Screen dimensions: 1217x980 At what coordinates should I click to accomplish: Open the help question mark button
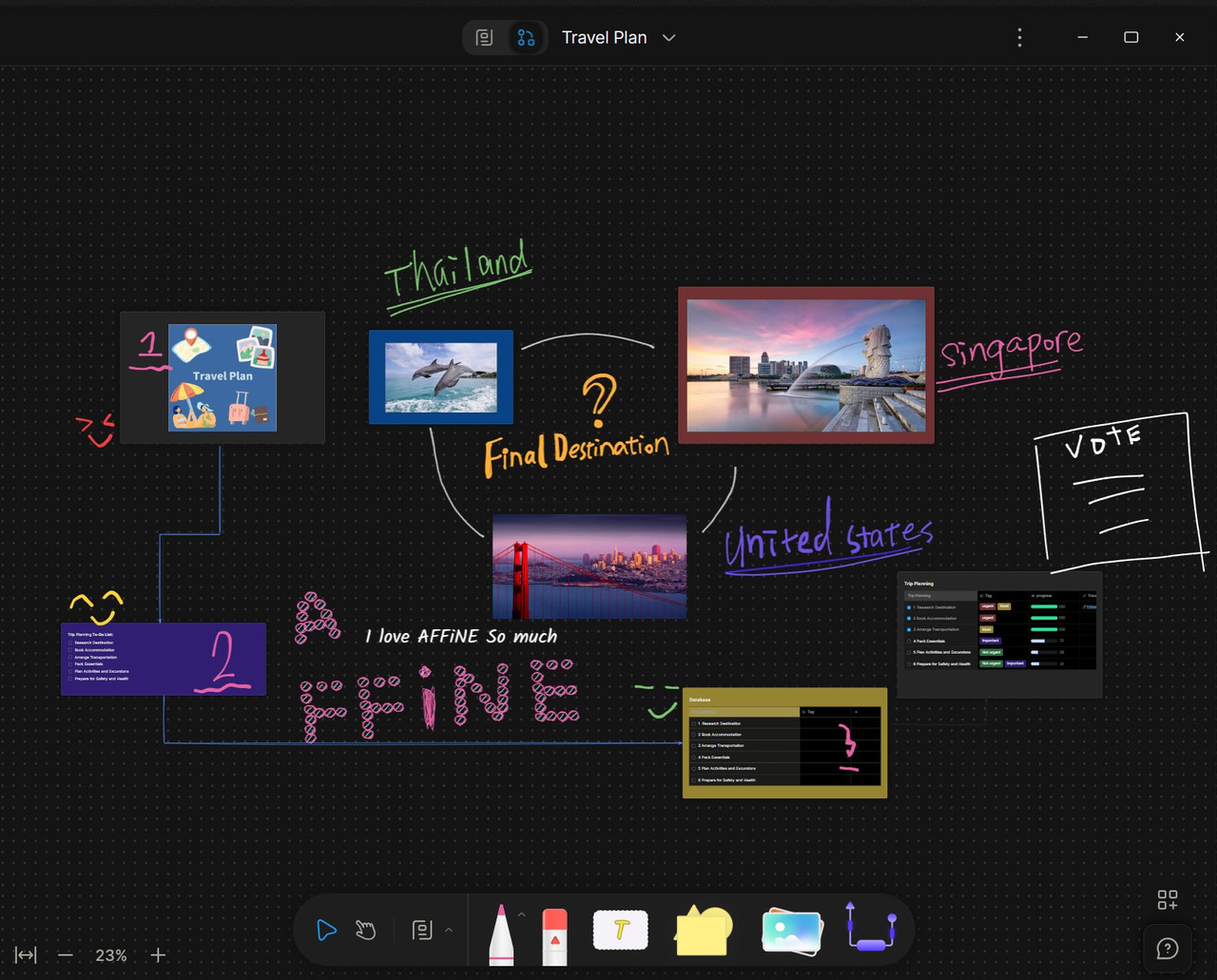pyautogui.click(x=1168, y=949)
